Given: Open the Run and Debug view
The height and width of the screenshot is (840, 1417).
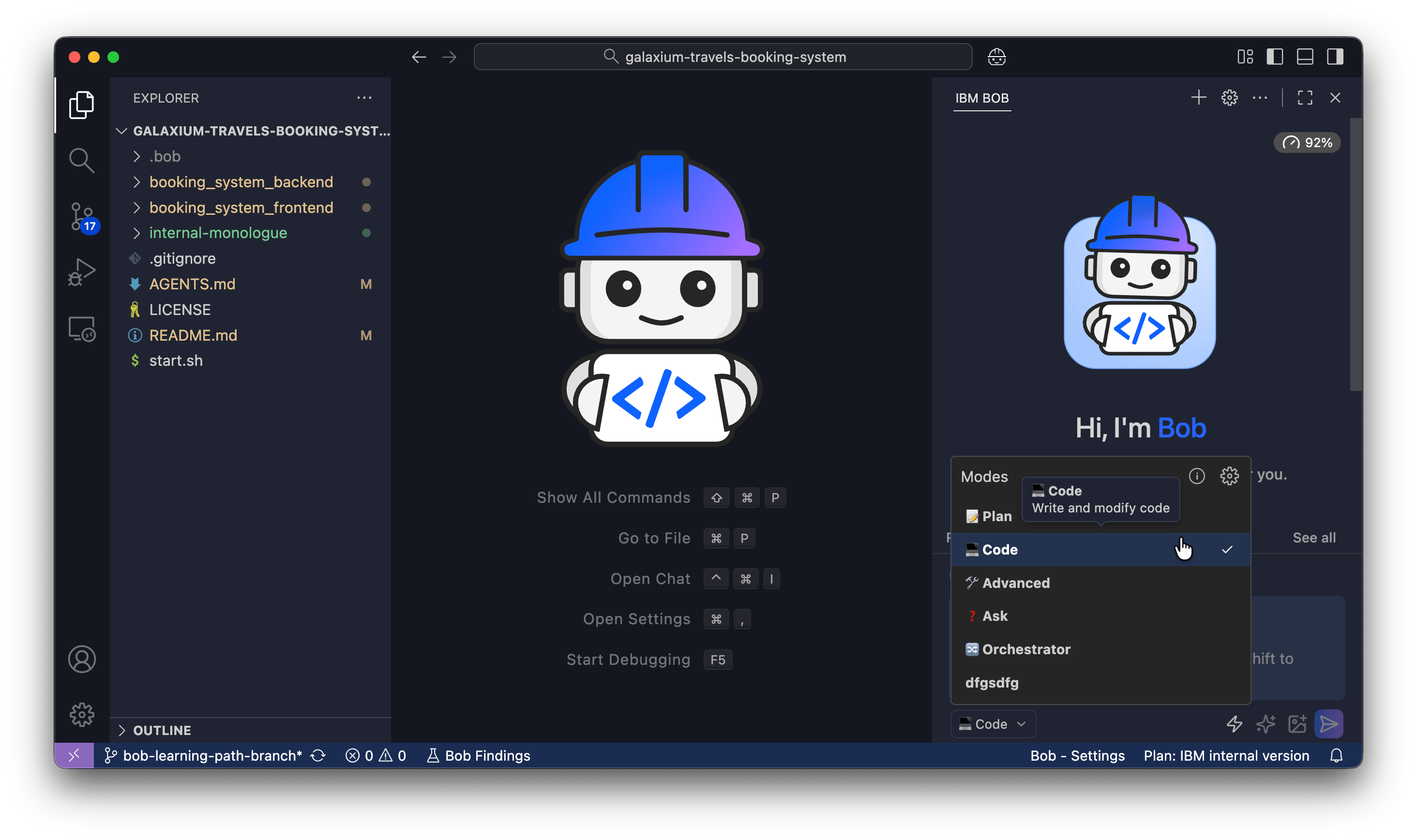Looking at the screenshot, I should click(x=82, y=272).
